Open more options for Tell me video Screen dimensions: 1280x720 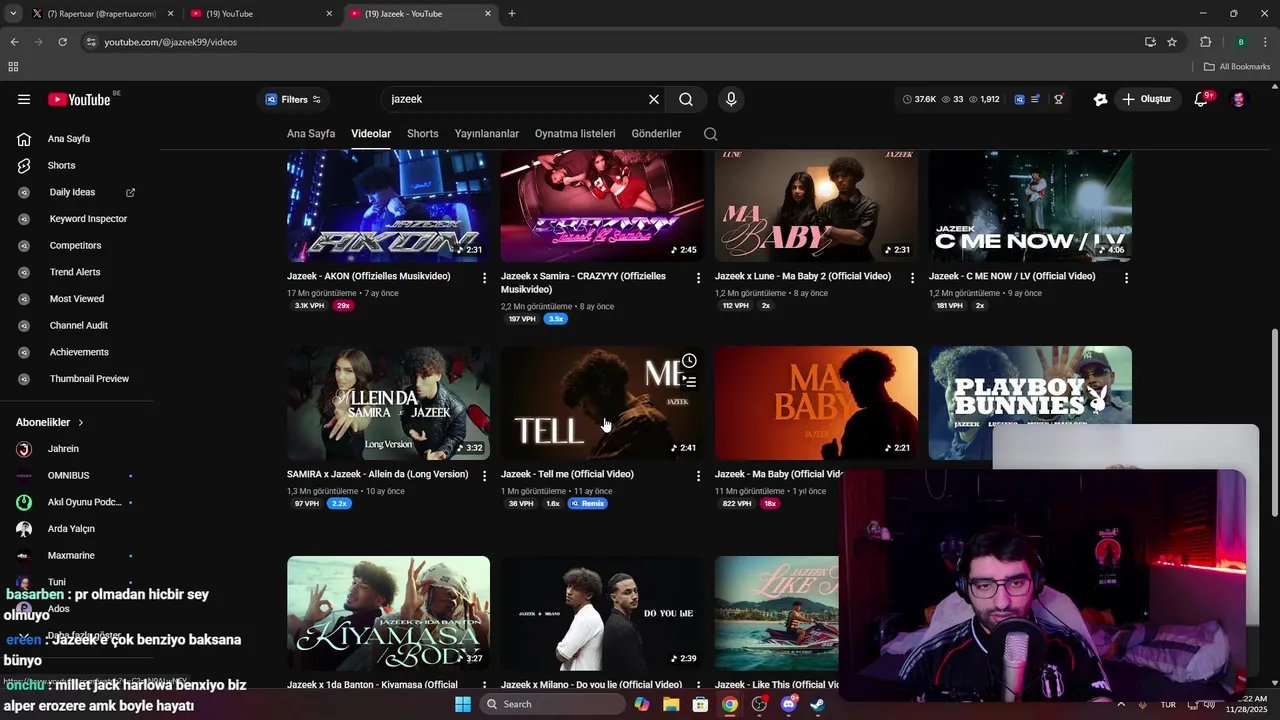699,476
